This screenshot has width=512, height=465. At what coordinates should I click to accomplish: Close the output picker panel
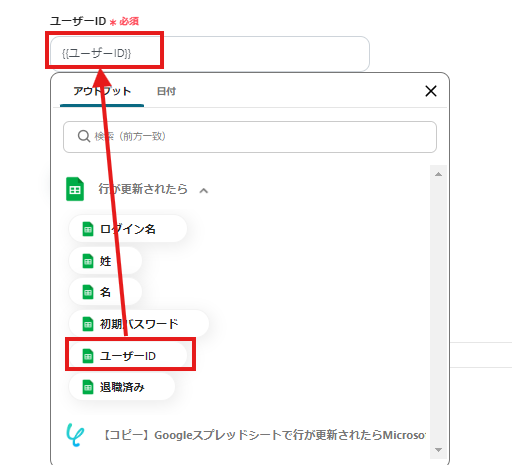(x=431, y=91)
